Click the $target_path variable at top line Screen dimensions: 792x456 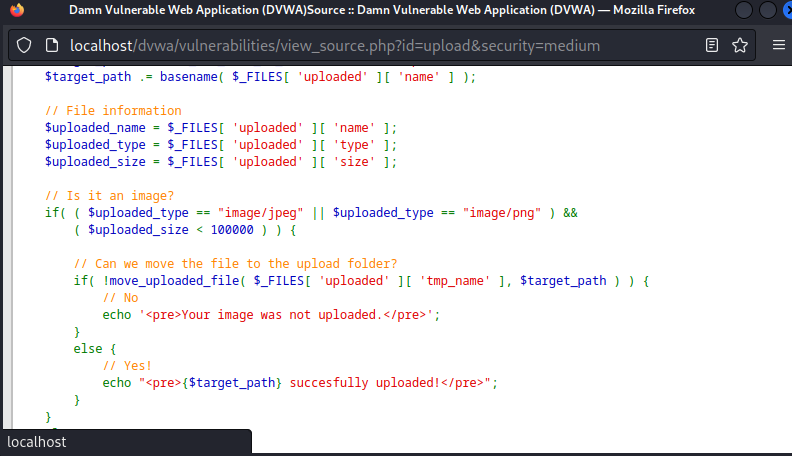(88, 77)
